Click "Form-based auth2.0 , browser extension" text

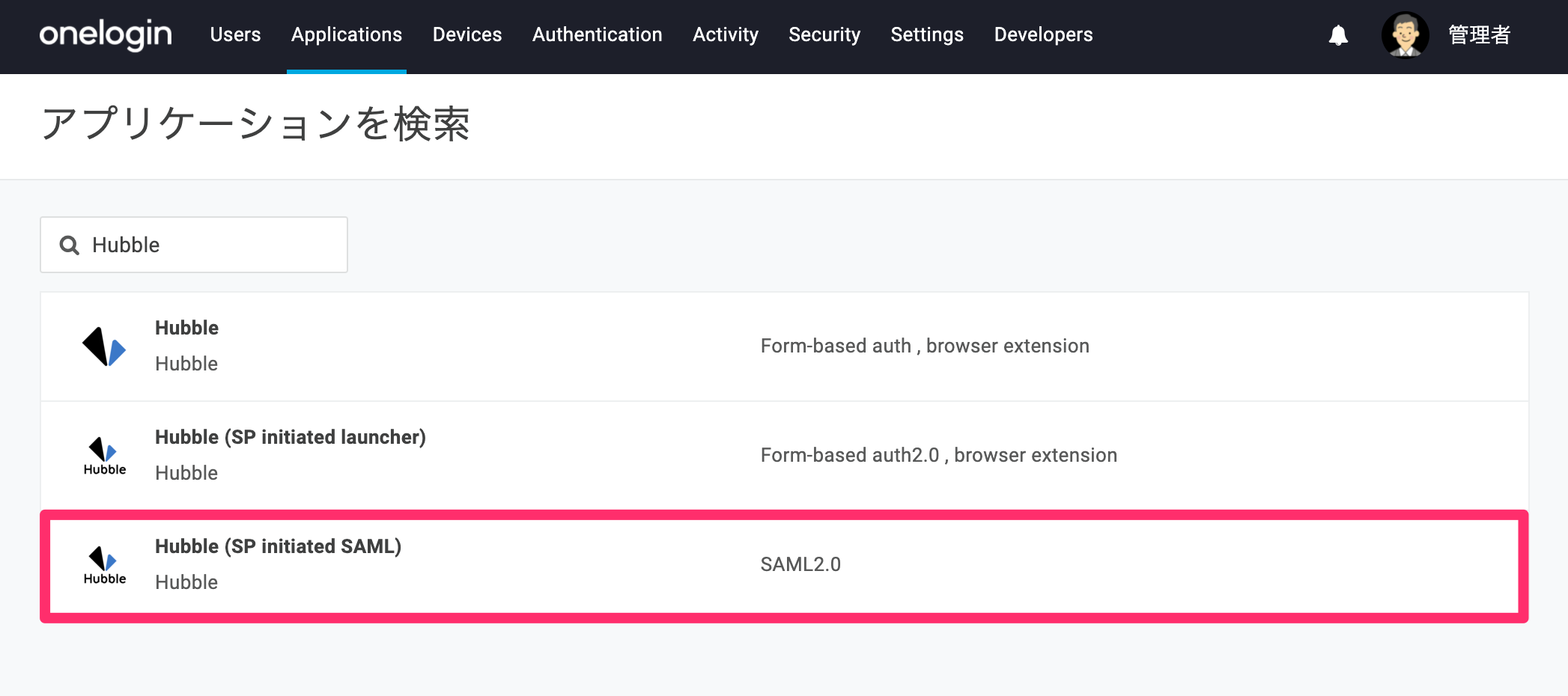[938, 455]
